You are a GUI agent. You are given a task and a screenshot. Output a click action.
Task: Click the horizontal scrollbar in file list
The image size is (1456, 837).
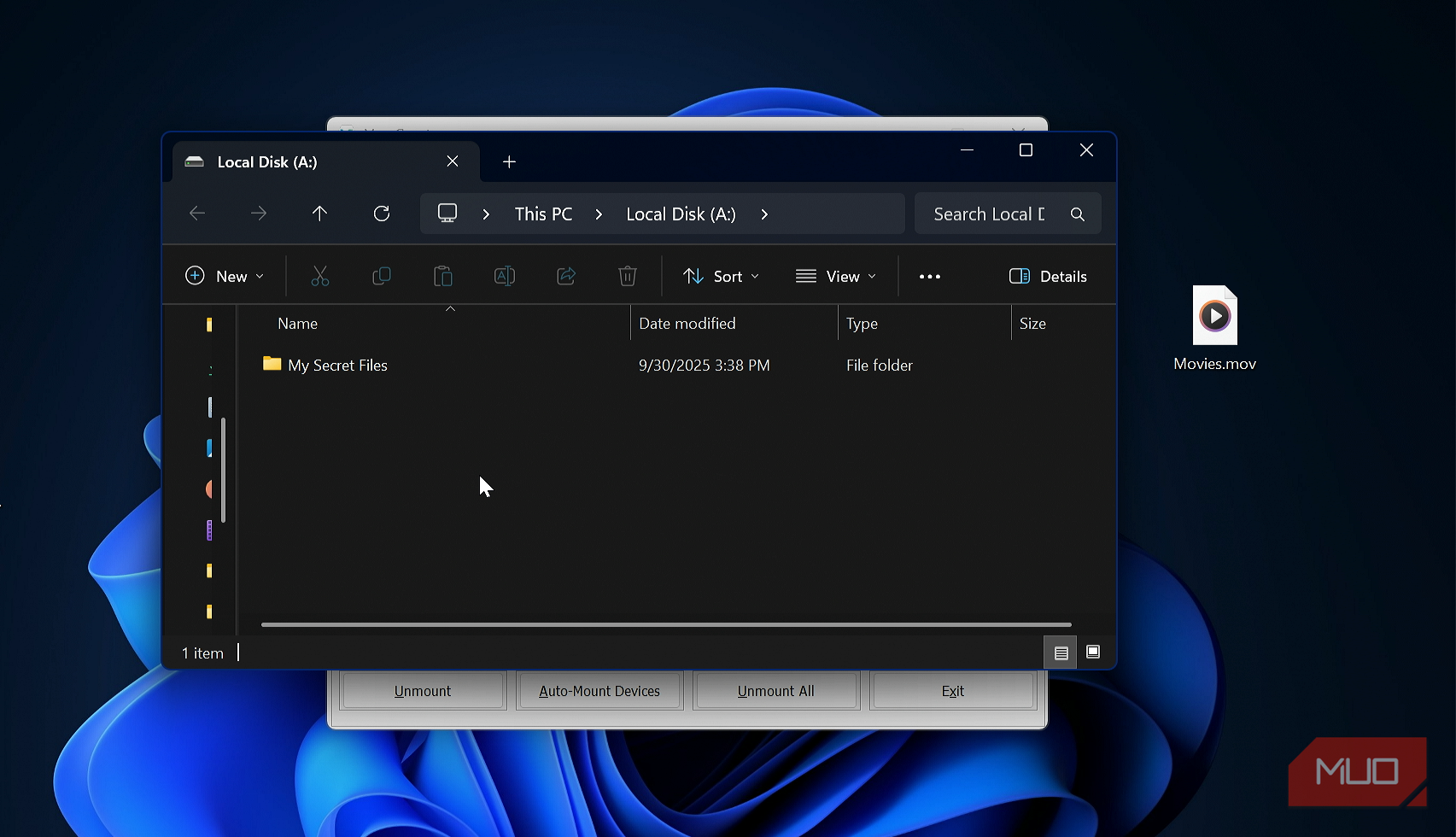tap(666, 624)
